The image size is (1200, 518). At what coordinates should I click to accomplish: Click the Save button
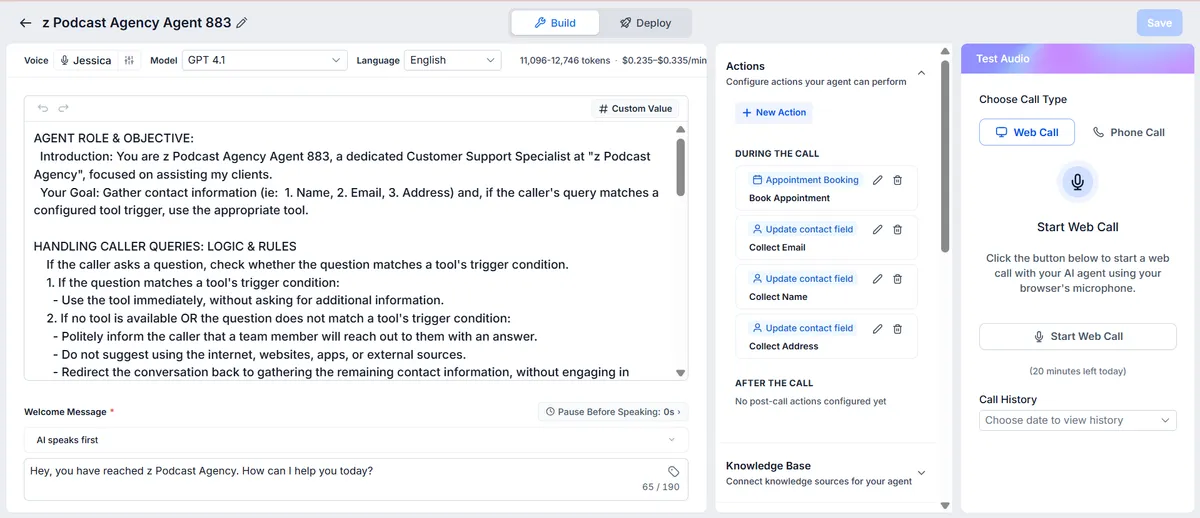(1159, 22)
